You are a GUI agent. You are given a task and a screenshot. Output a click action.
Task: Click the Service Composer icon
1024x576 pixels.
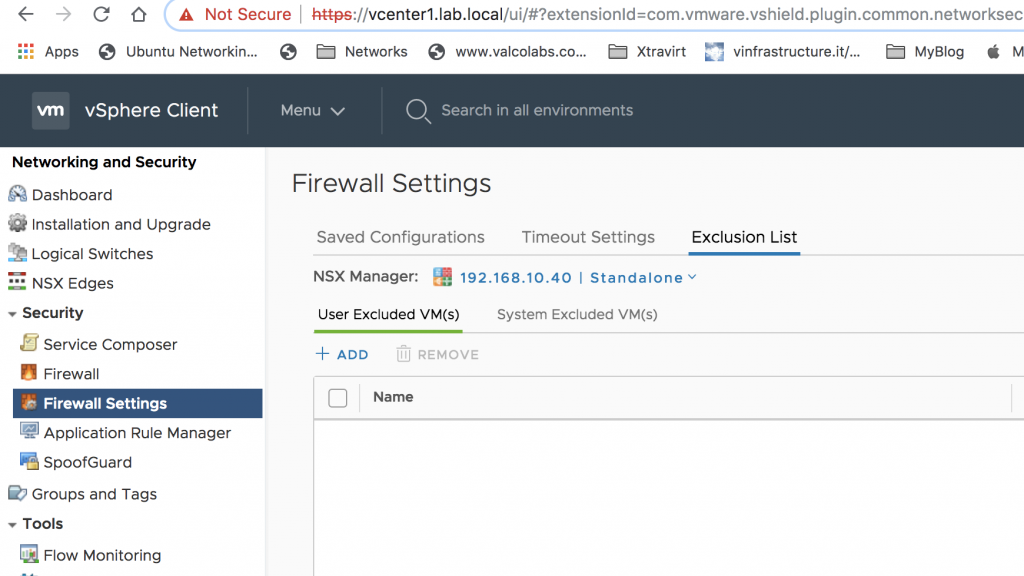29,343
